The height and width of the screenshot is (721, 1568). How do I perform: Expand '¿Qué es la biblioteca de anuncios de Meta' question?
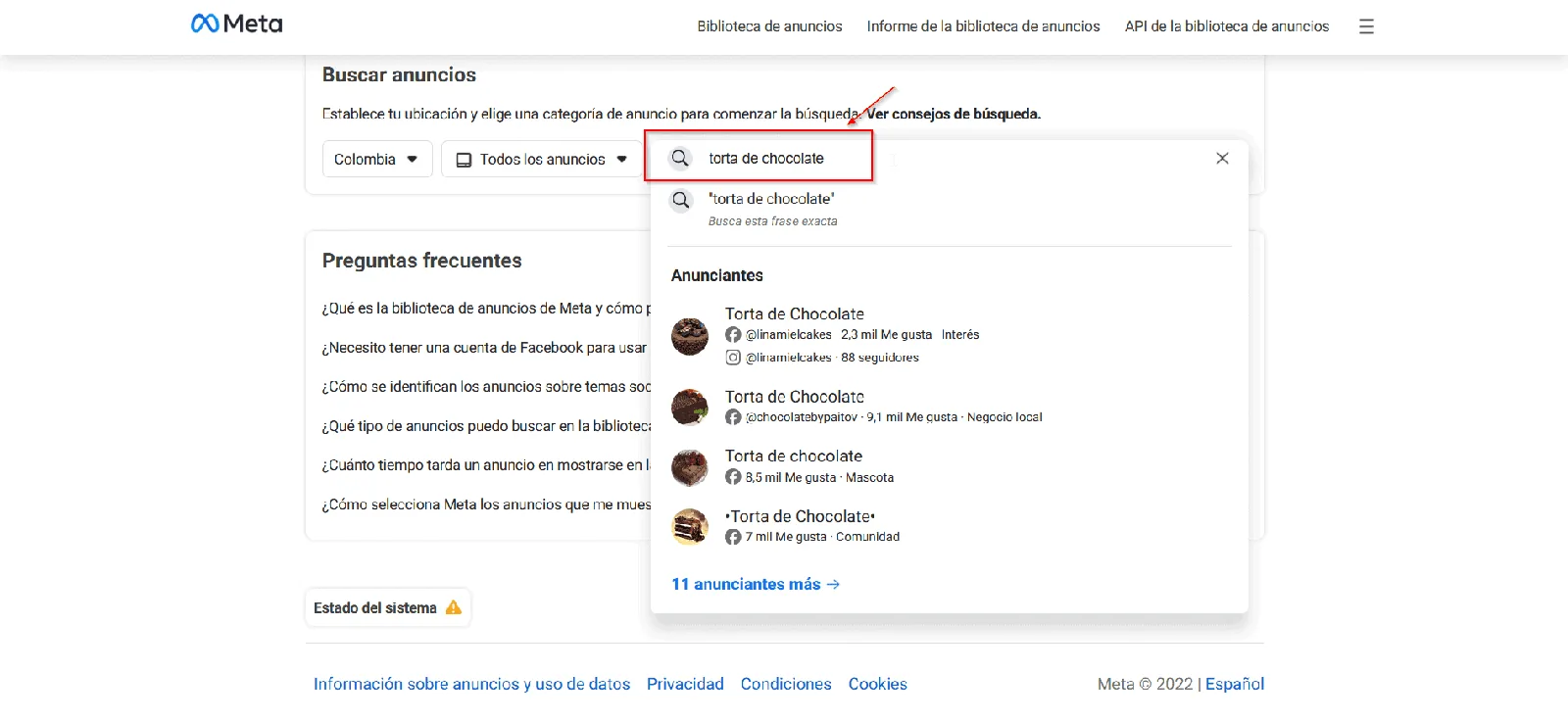click(486, 309)
